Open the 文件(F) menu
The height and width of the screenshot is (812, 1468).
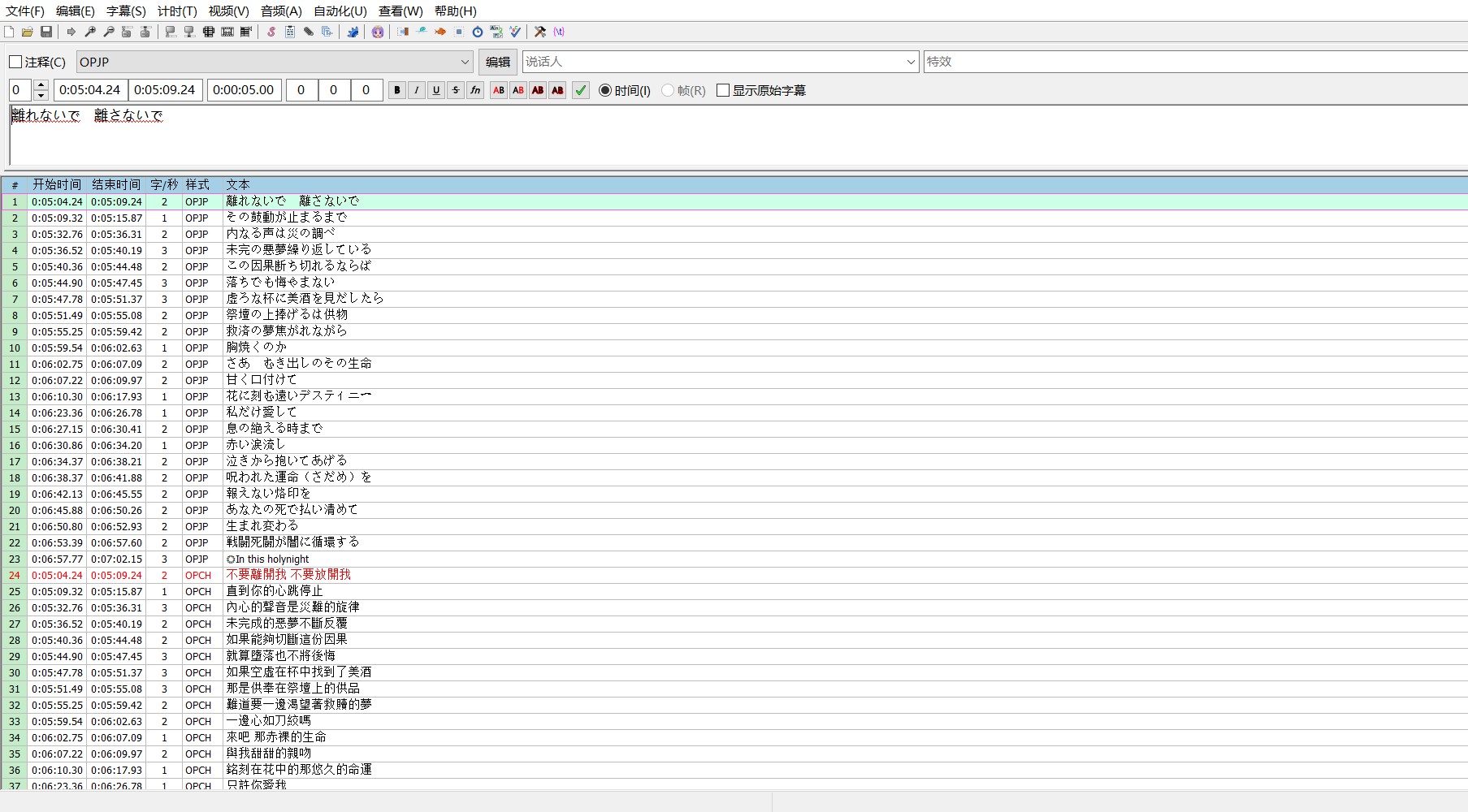pos(25,11)
